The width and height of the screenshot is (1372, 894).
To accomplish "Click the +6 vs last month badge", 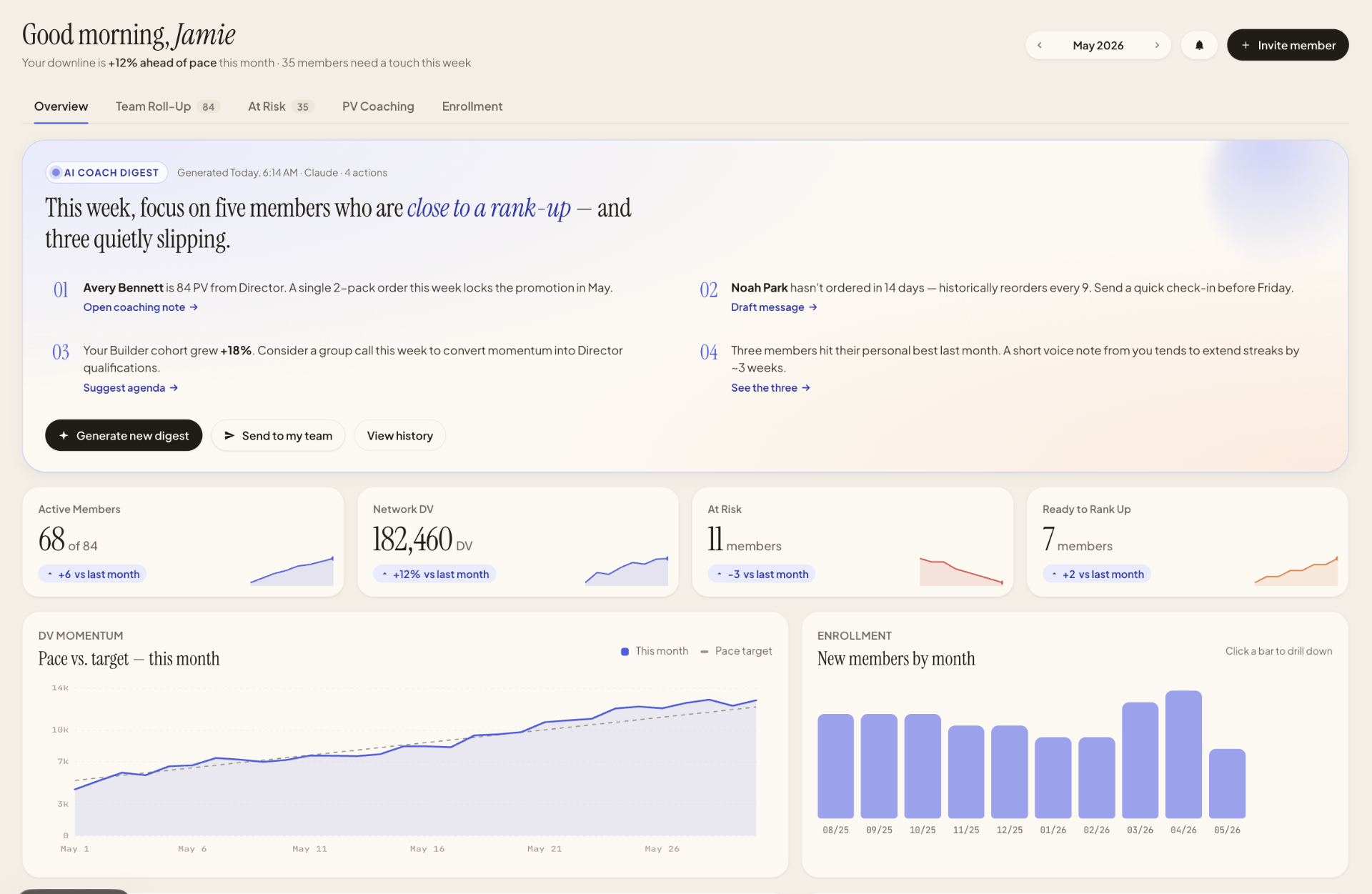I will (92, 574).
